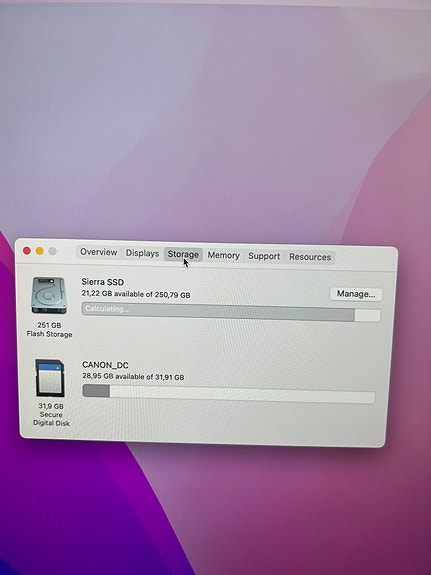This screenshot has width=431, height=575.
Task: Select the Storage tab
Action: click(183, 254)
